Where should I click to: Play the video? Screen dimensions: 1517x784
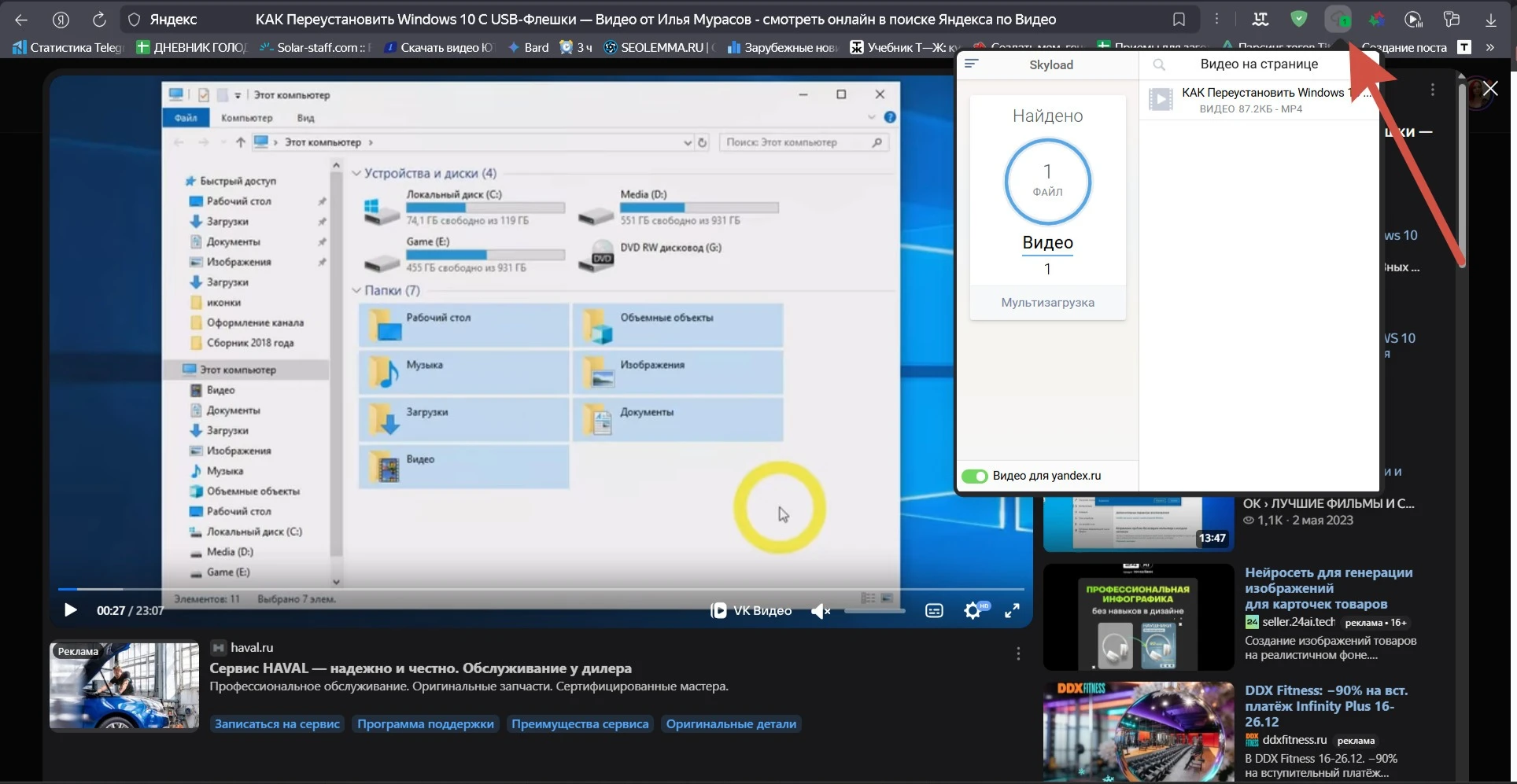click(70, 610)
